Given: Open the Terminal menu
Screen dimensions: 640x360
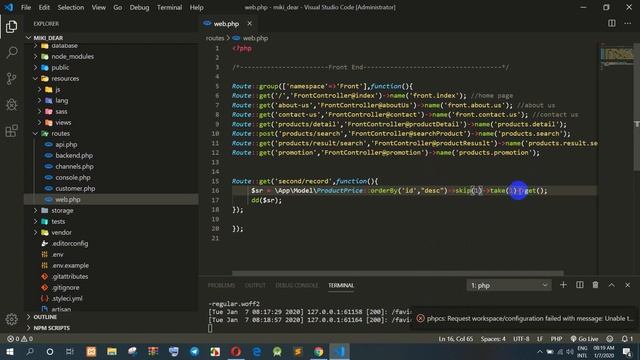Looking at the screenshot, I should coord(169,7).
